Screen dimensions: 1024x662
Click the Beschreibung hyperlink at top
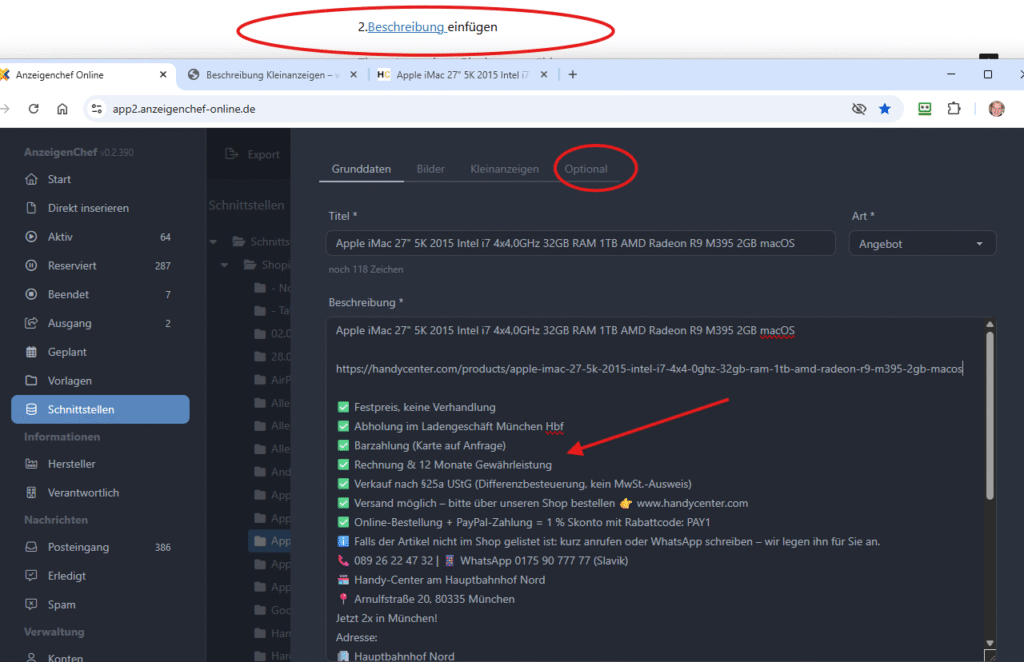coord(406,27)
